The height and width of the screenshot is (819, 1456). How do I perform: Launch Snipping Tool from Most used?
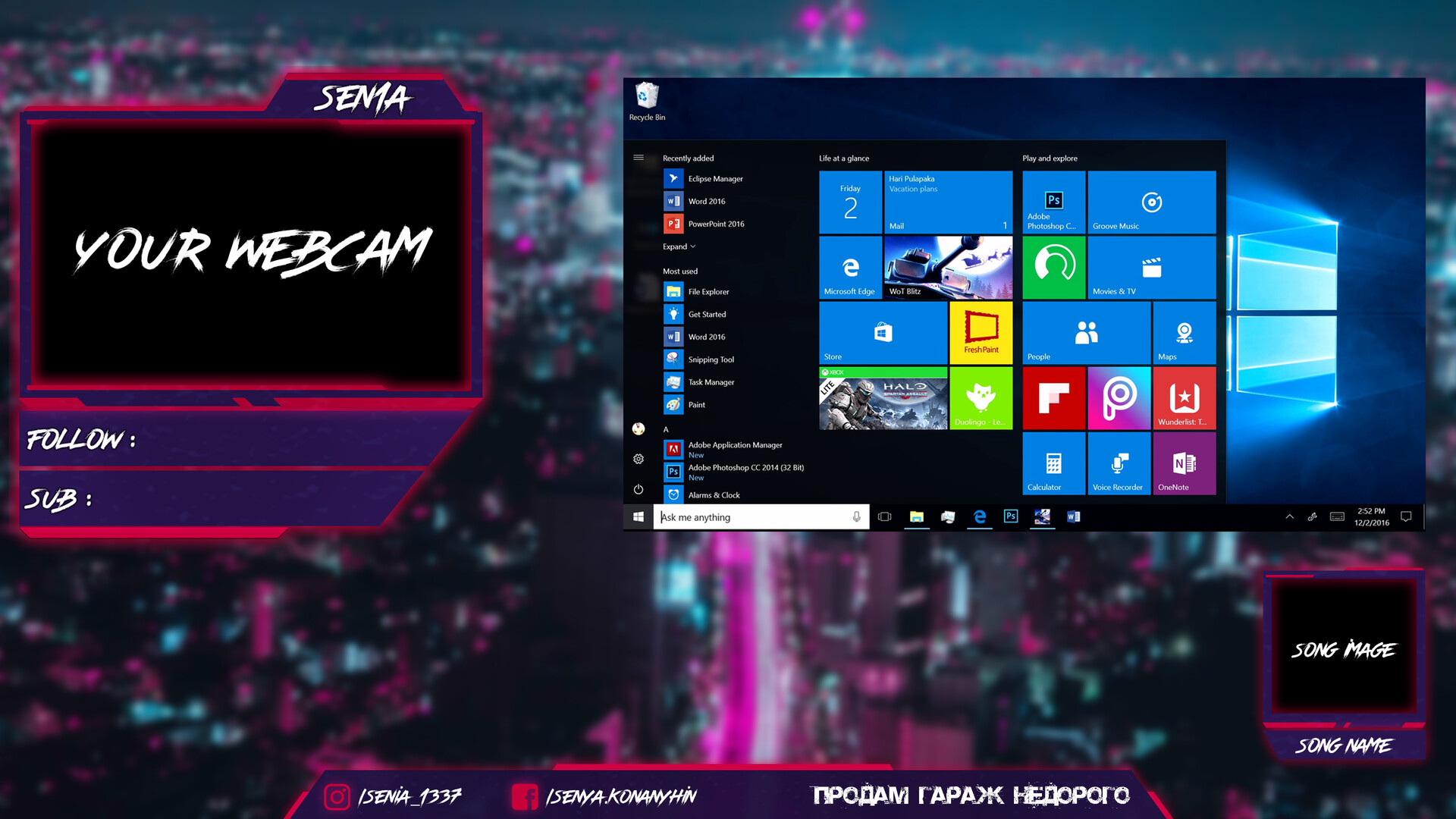coord(711,359)
